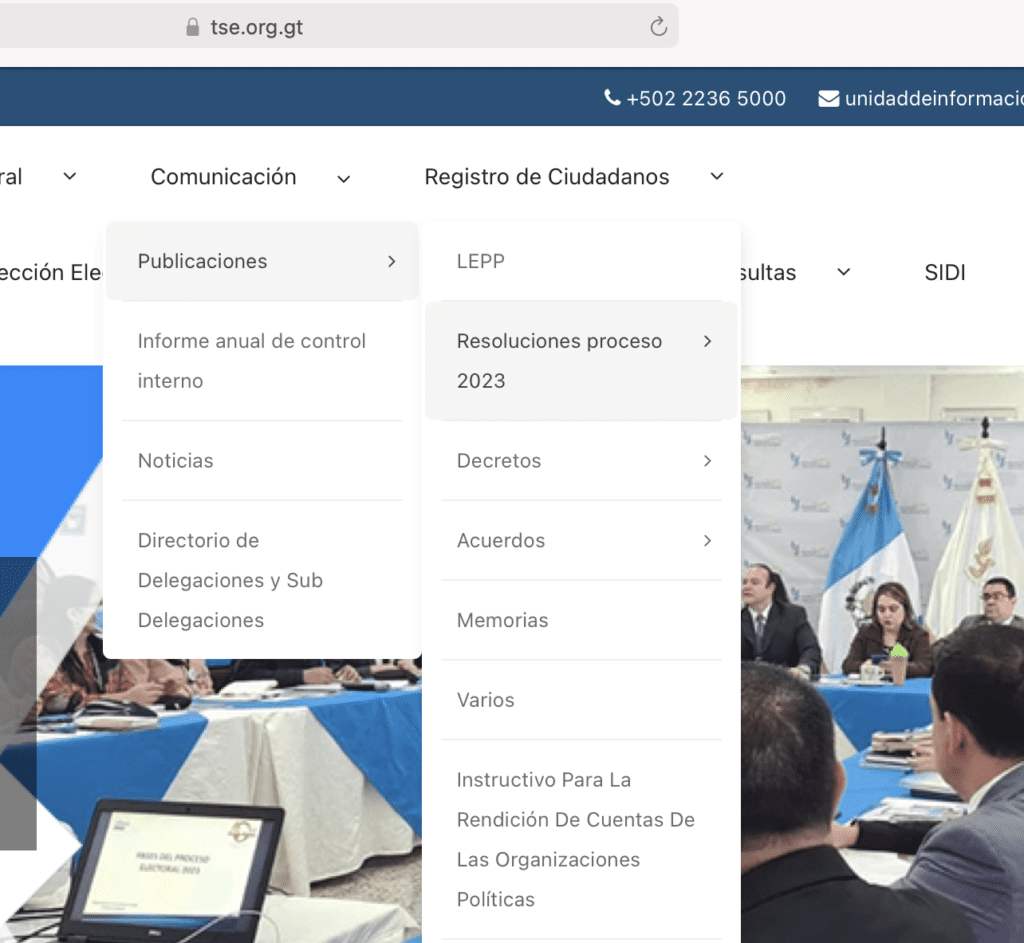Go to Noticias
Screen dimensions: 1024x943
[x=176, y=461]
